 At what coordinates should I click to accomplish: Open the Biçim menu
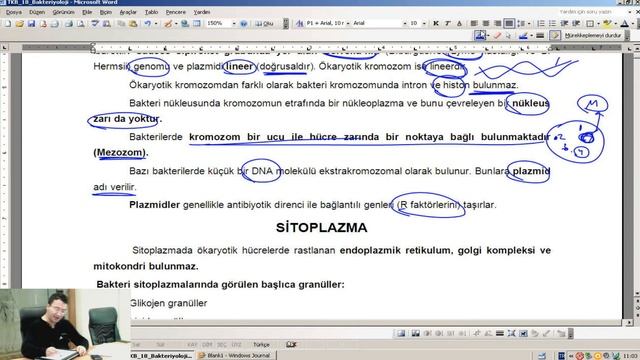(x=106, y=12)
